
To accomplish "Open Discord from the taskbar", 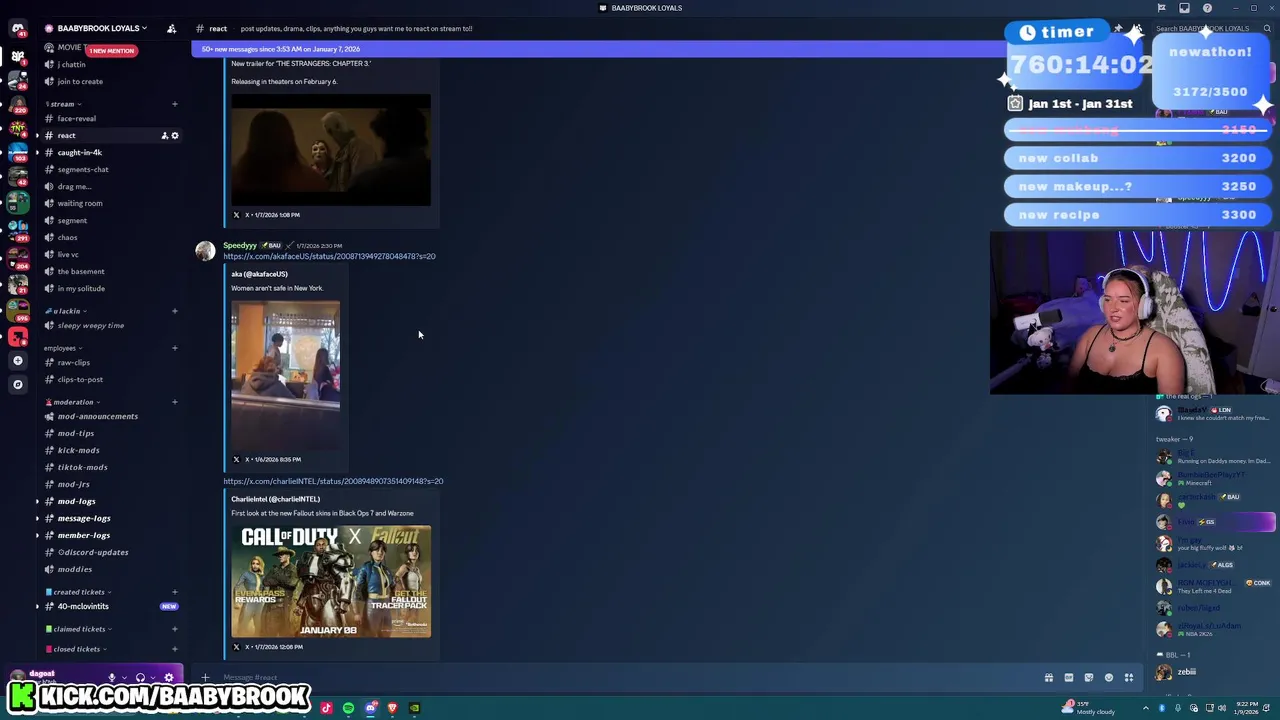I will pyautogui.click(x=370, y=708).
